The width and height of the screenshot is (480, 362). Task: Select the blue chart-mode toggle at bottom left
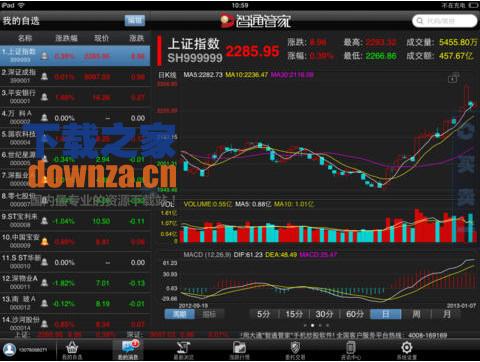click(180, 314)
